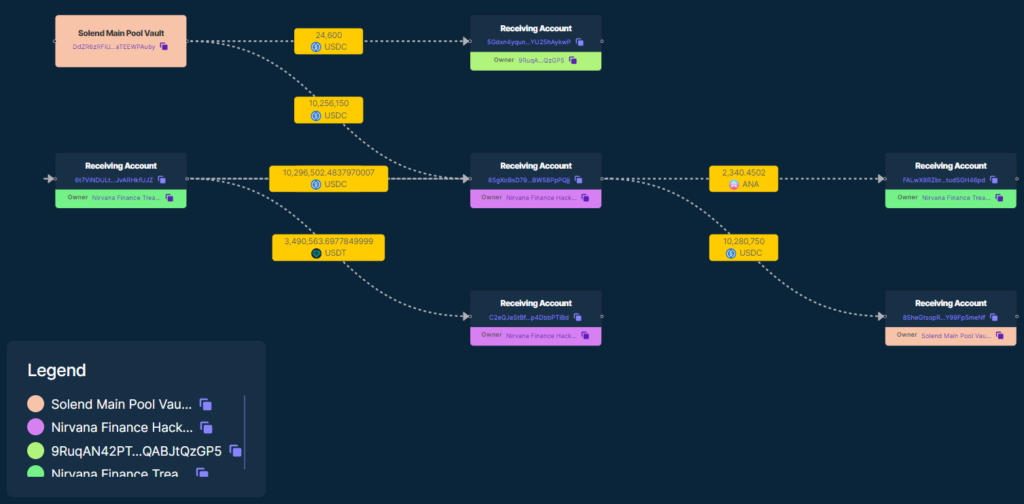Copy owner 9RuqA...QzGP5 in top receiving account

(x=574, y=60)
